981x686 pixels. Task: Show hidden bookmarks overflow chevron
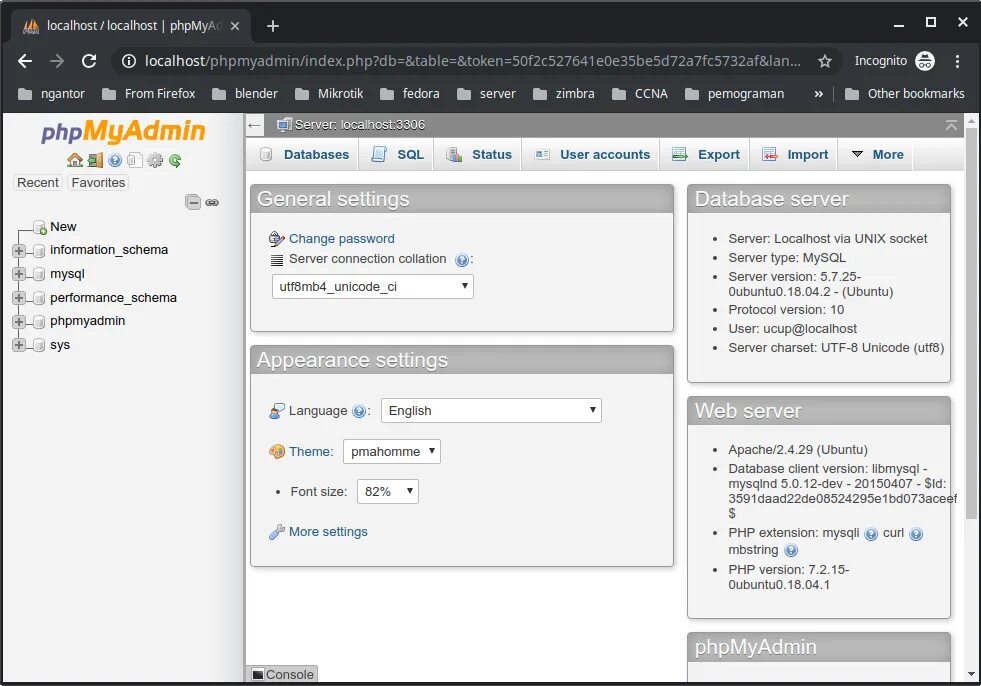818,94
